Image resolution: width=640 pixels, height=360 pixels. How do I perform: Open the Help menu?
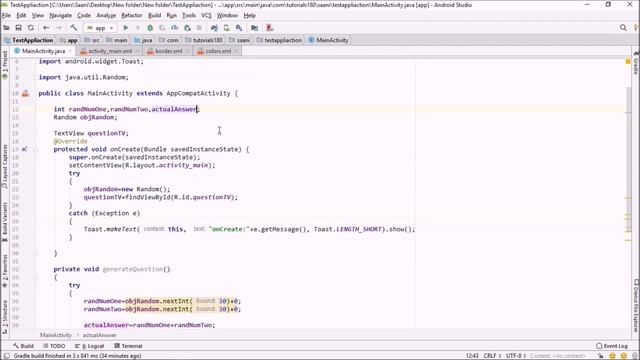[249, 16]
